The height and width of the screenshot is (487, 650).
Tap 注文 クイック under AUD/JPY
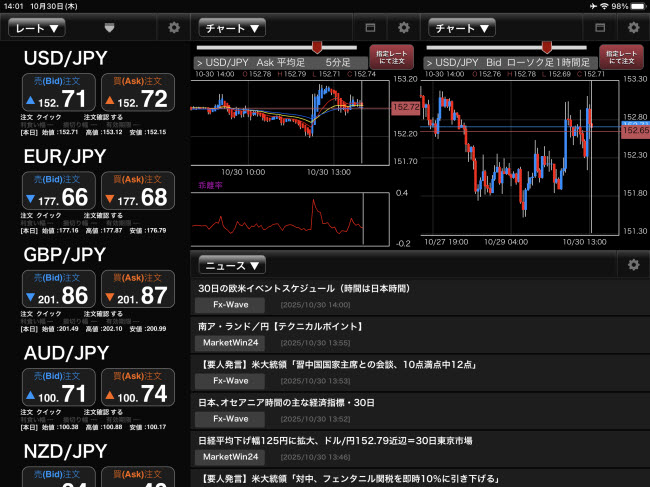point(41,412)
